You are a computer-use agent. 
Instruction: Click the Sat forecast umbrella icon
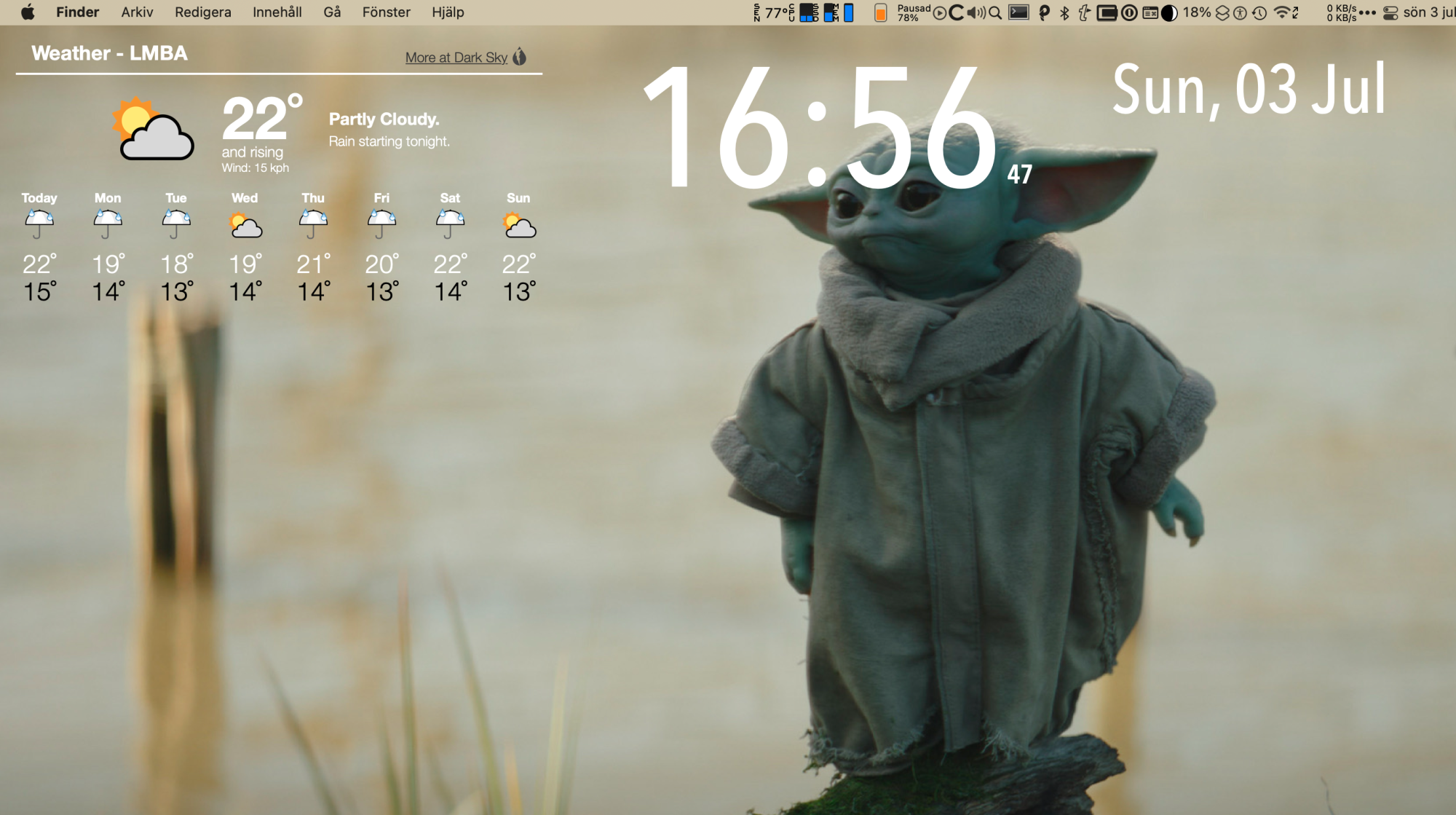click(449, 224)
